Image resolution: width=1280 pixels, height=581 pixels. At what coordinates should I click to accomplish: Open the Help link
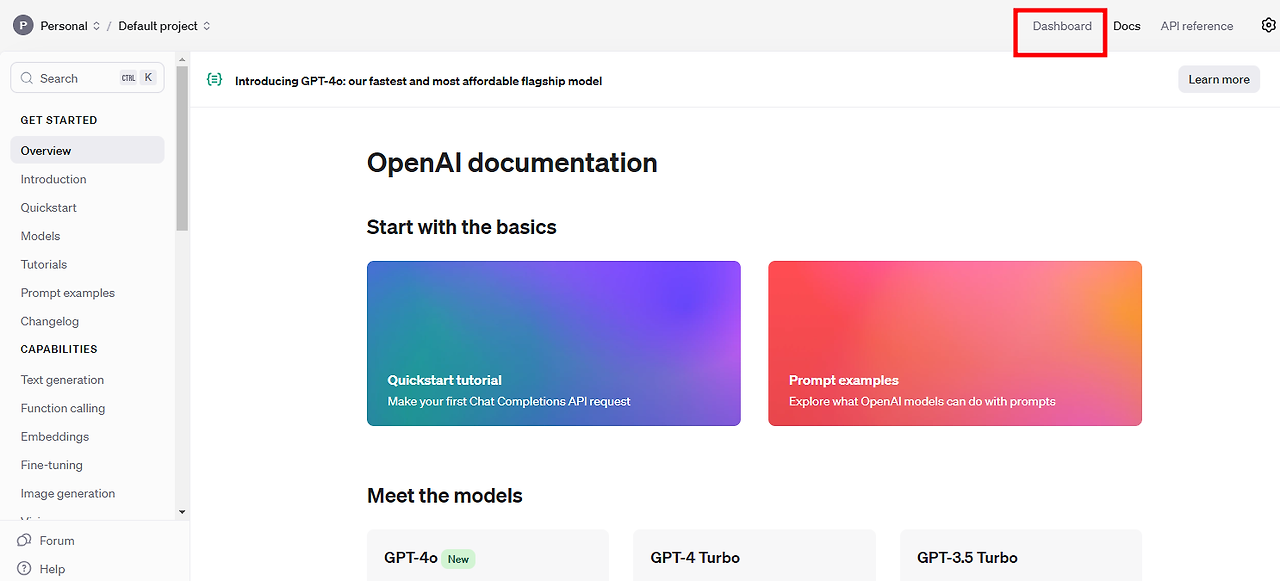pyautogui.click(x=52, y=569)
